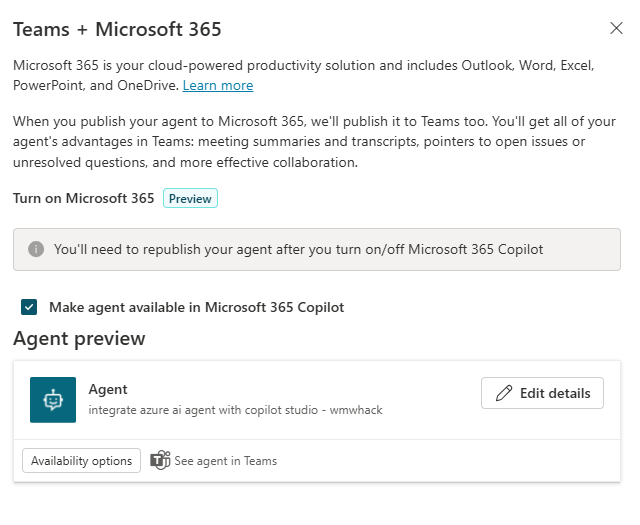640x525 pixels.
Task: Click the Microsoft Teams logo icon
Action: click(160, 461)
